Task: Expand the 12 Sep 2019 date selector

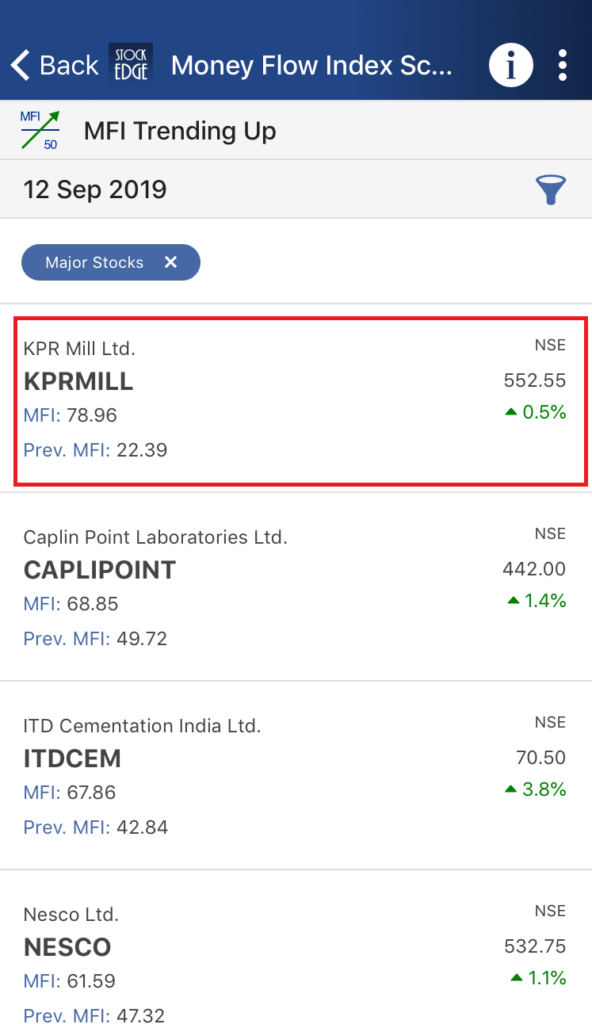Action: coord(95,189)
